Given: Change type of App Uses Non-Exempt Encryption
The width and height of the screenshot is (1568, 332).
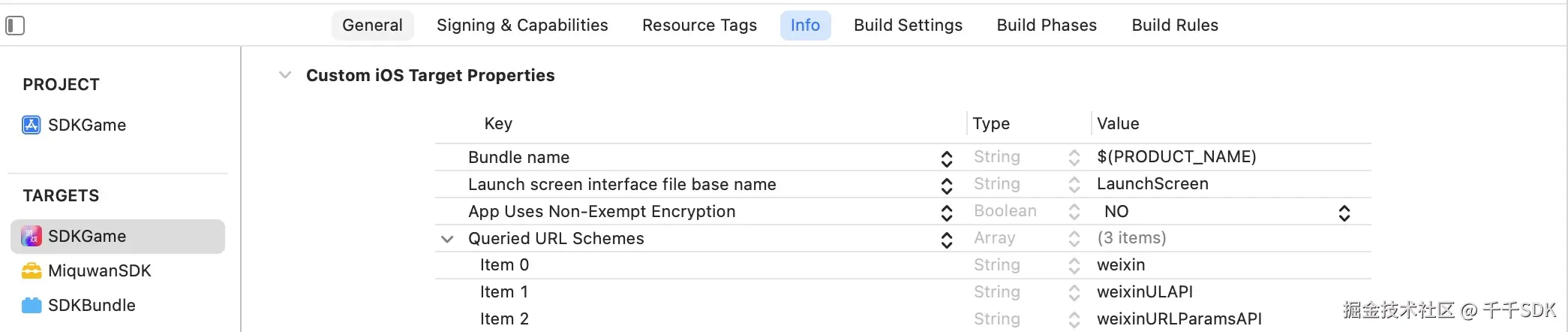Looking at the screenshot, I should (1074, 212).
